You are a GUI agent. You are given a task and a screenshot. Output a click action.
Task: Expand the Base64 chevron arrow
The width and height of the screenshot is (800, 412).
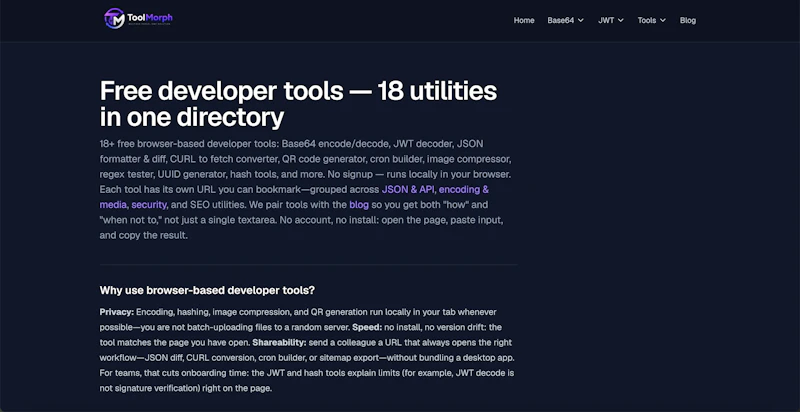coord(581,20)
